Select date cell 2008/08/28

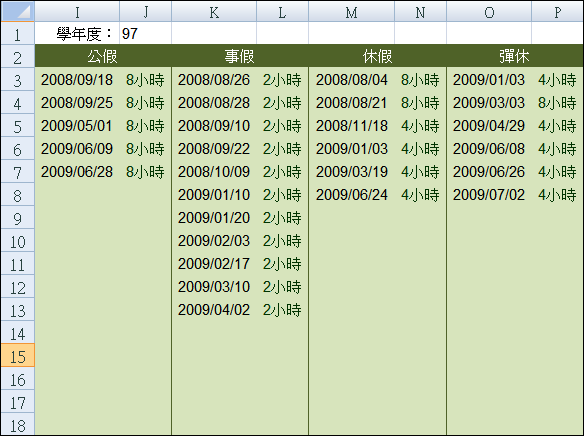tap(214, 103)
